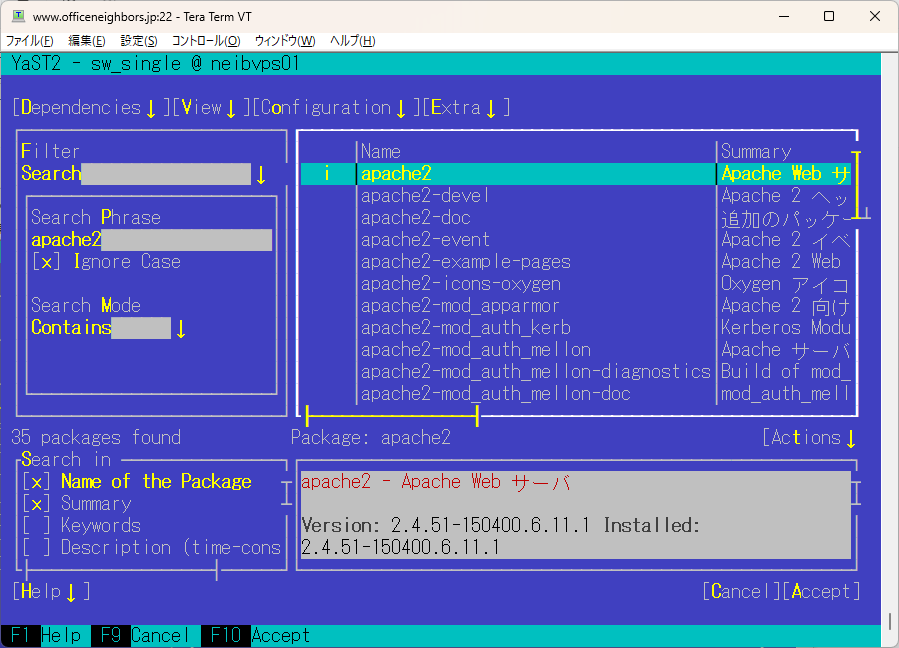Screen dimensions: 899x648
Task: Open the 設定(S) menu
Action: (x=139, y=41)
